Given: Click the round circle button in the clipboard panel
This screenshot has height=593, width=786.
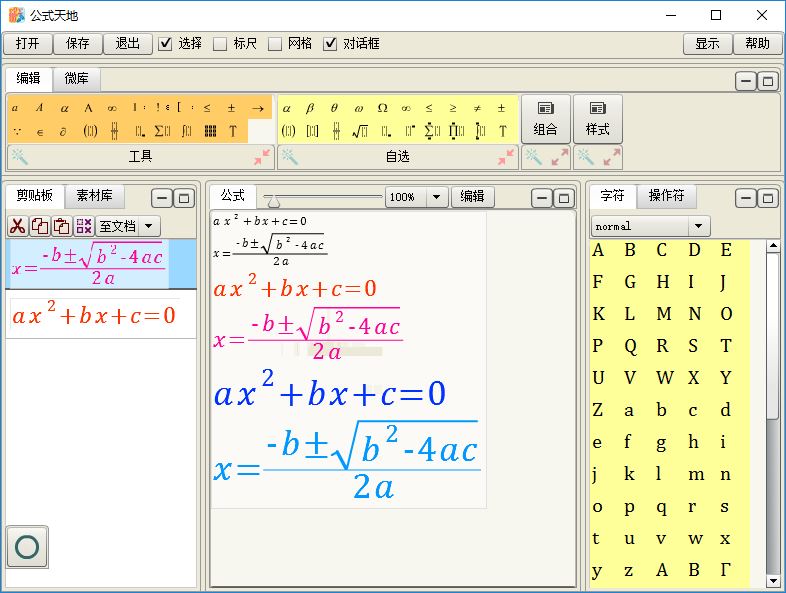Looking at the screenshot, I should pos(28,546).
